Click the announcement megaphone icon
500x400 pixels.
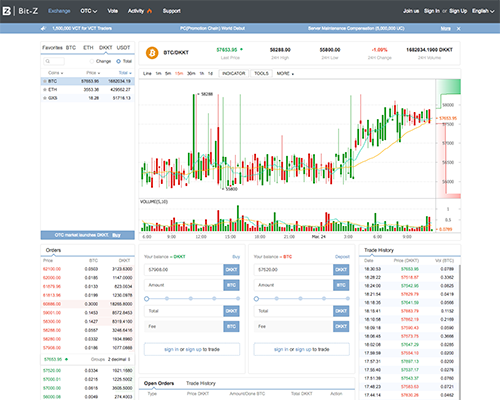pyautogui.click(x=43, y=28)
